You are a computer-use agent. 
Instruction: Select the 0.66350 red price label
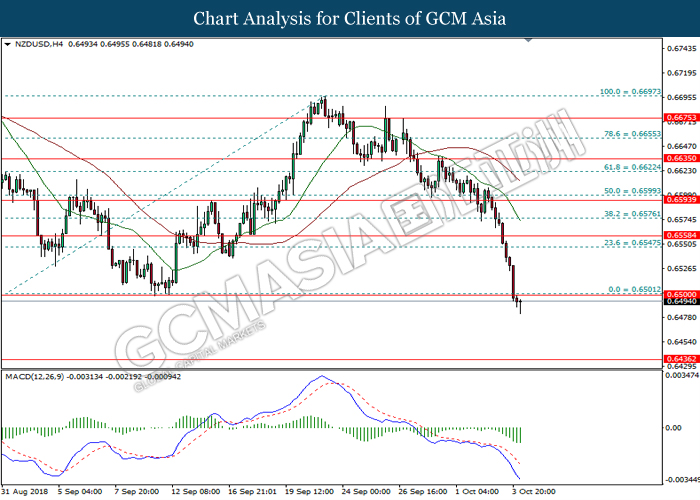(681, 158)
